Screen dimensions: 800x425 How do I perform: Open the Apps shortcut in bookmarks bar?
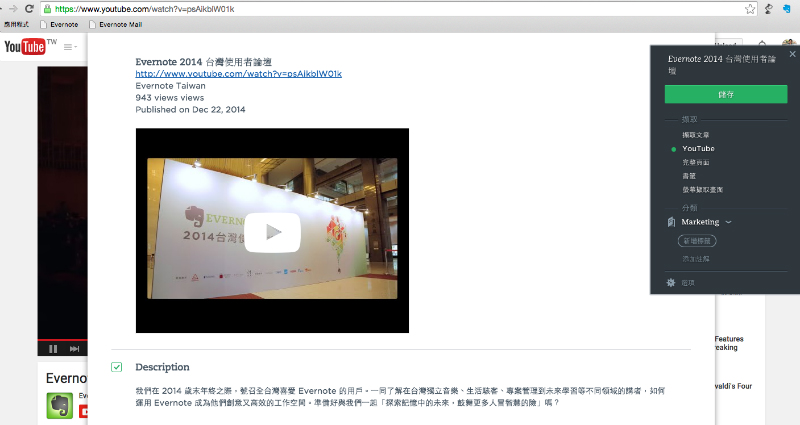click(16, 24)
